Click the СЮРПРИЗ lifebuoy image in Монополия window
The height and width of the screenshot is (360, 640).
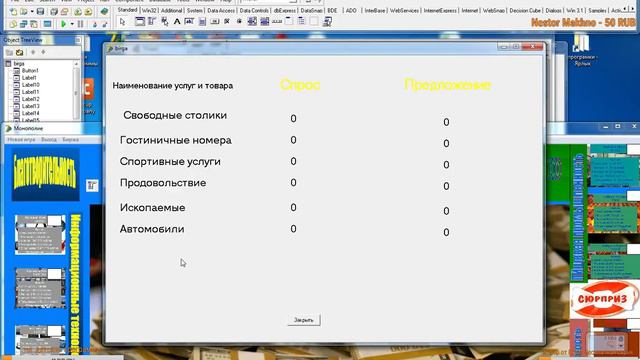pyautogui.click(x=604, y=299)
